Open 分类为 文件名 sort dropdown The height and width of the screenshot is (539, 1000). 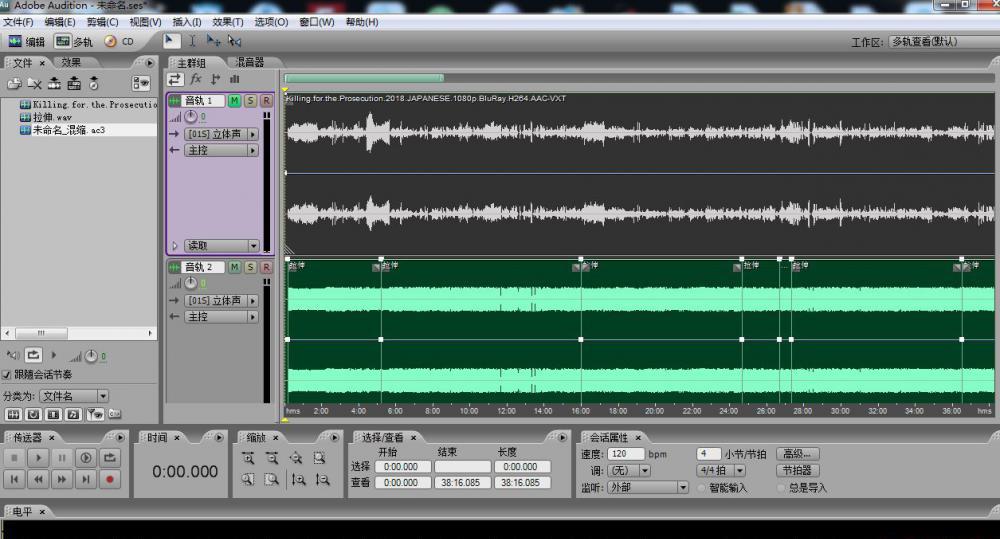pos(74,396)
